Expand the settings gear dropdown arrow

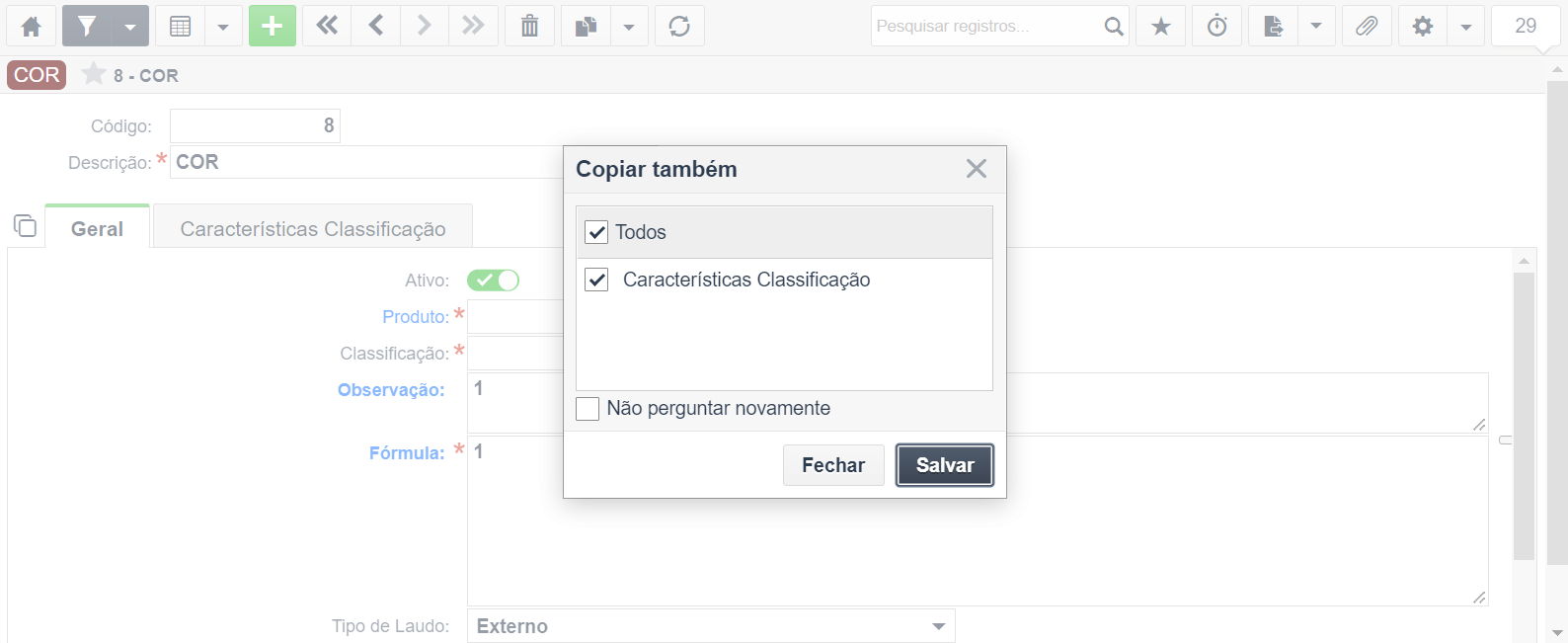1466,26
